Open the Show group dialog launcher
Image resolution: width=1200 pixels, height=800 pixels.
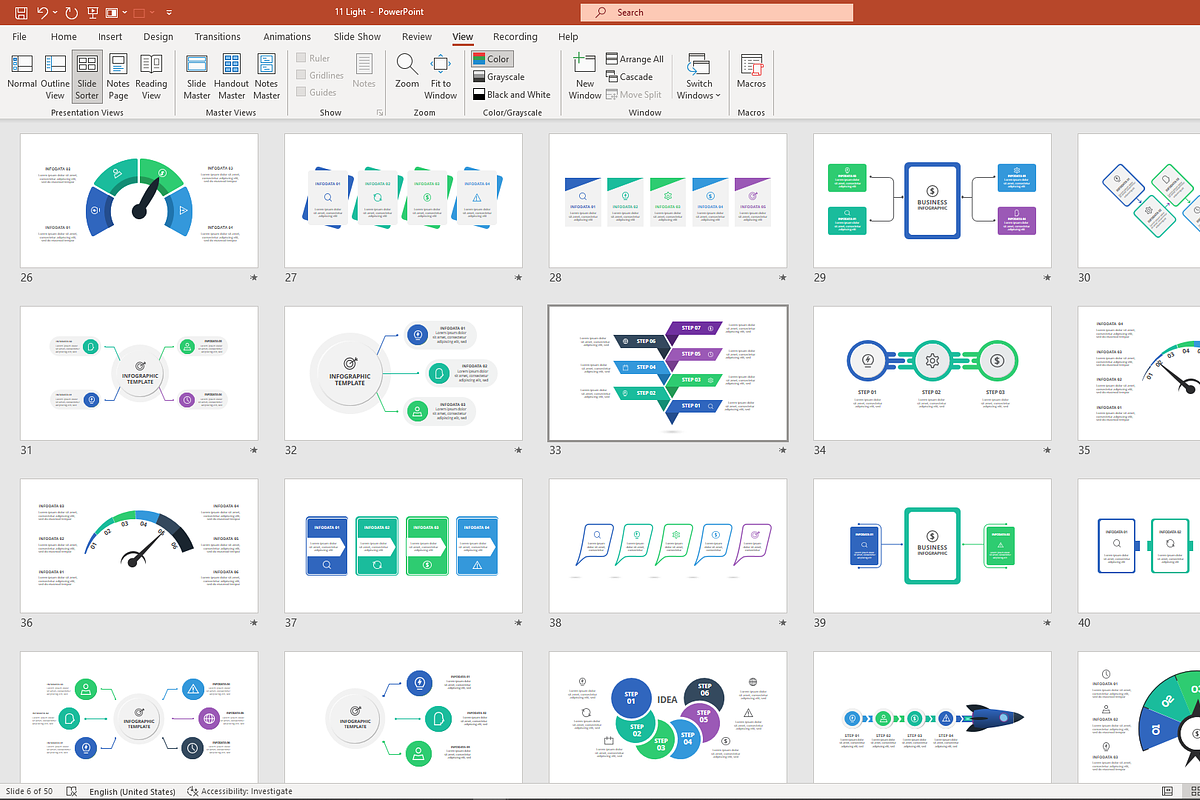tap(379, 113)
